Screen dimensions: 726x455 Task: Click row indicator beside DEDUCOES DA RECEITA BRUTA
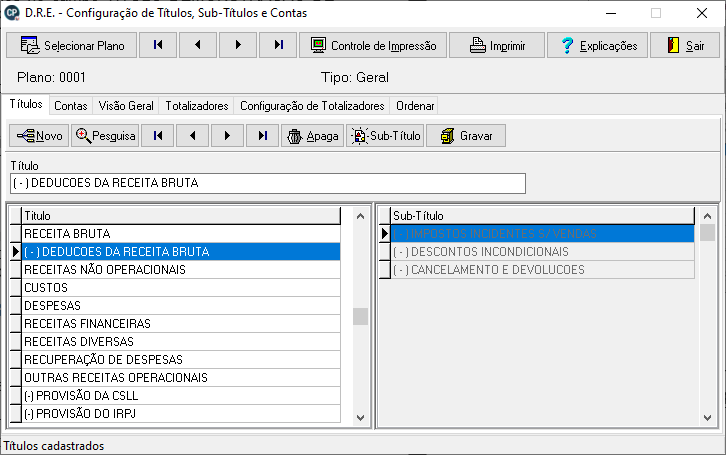(x=16, y=252)
